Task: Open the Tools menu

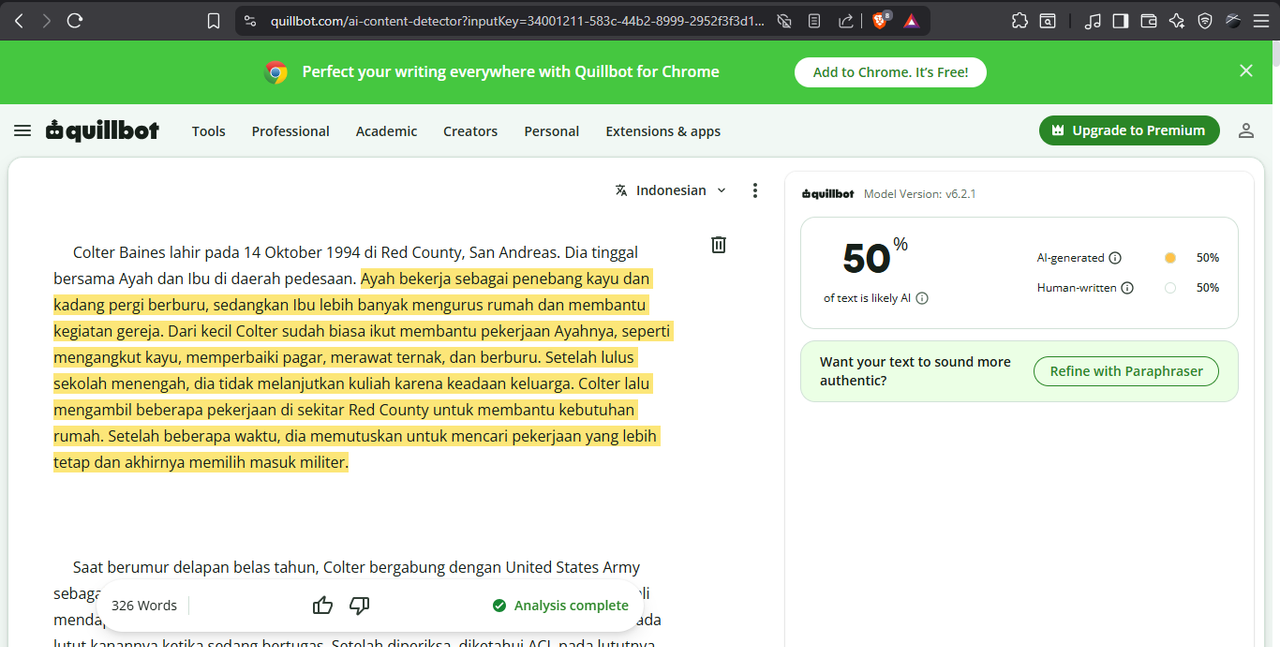Action: [x=209, y=131]
